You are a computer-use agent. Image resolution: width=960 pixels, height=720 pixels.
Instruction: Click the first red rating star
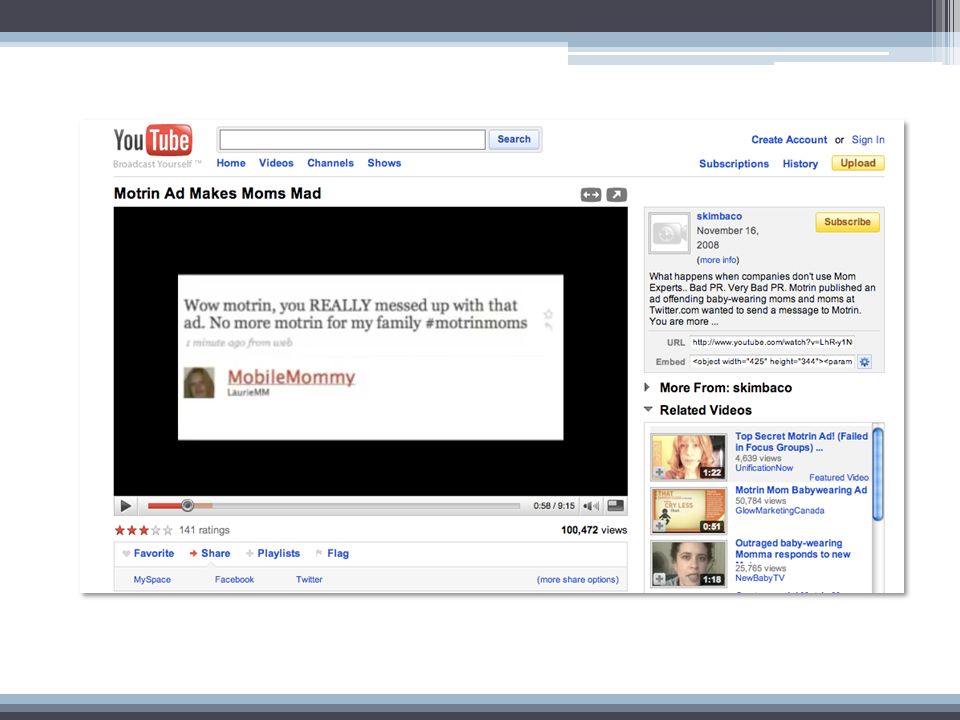[120, 530]
